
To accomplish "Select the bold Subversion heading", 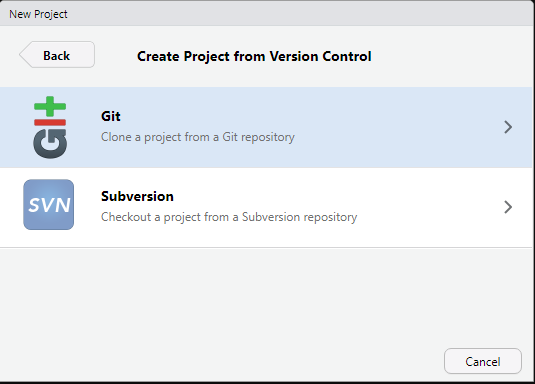I will (137, 196).
